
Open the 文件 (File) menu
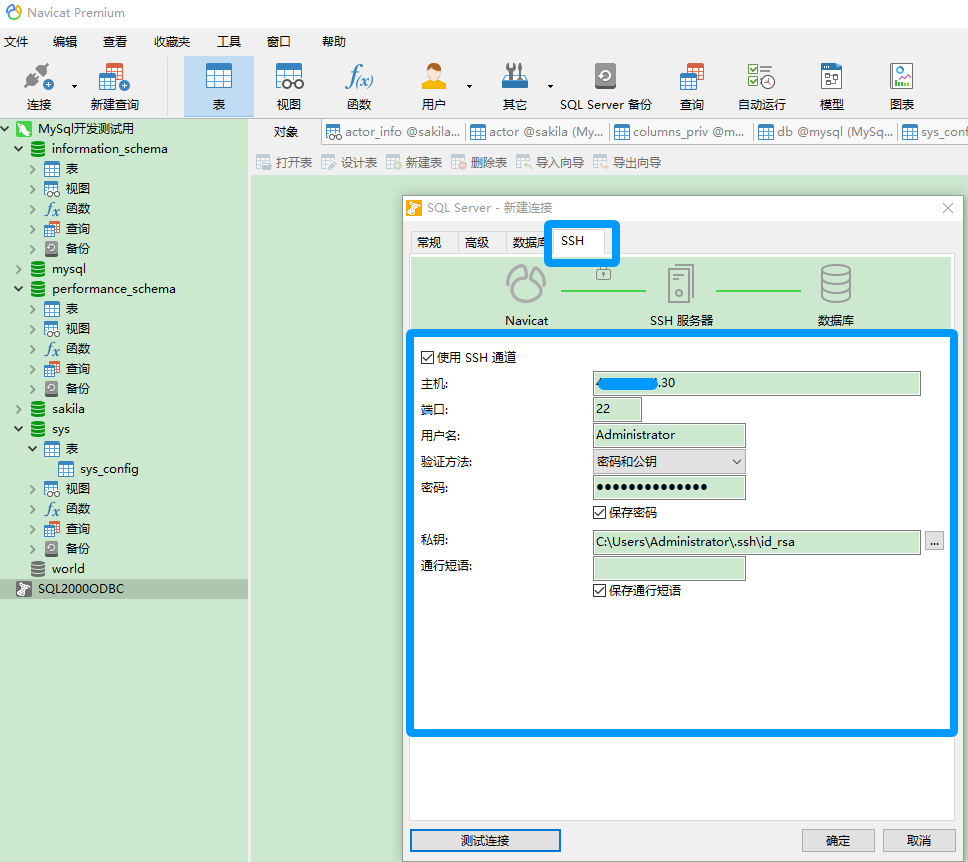tap(16, 41)
